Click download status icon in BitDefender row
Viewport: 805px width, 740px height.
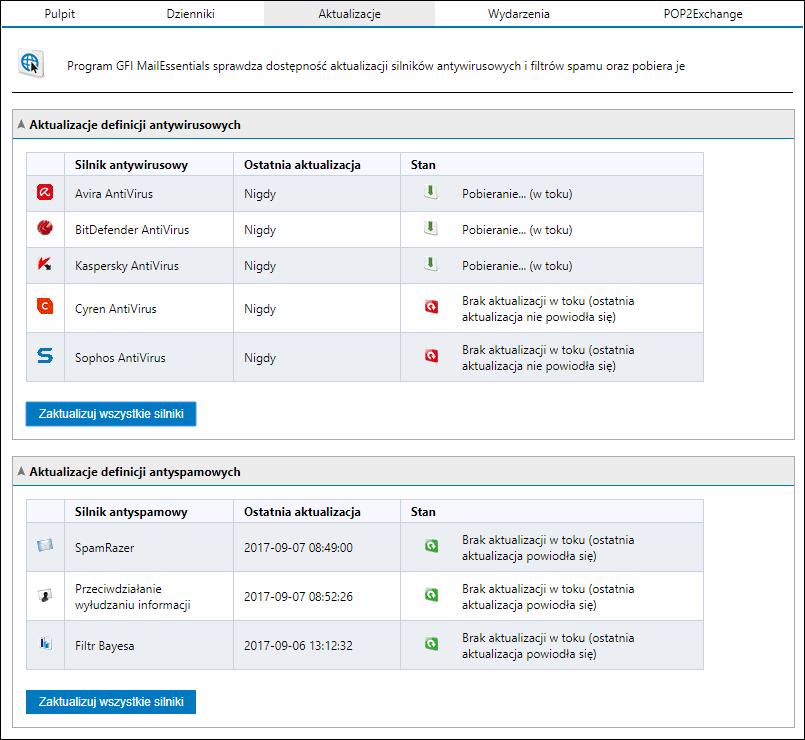[x=431, y=228]
